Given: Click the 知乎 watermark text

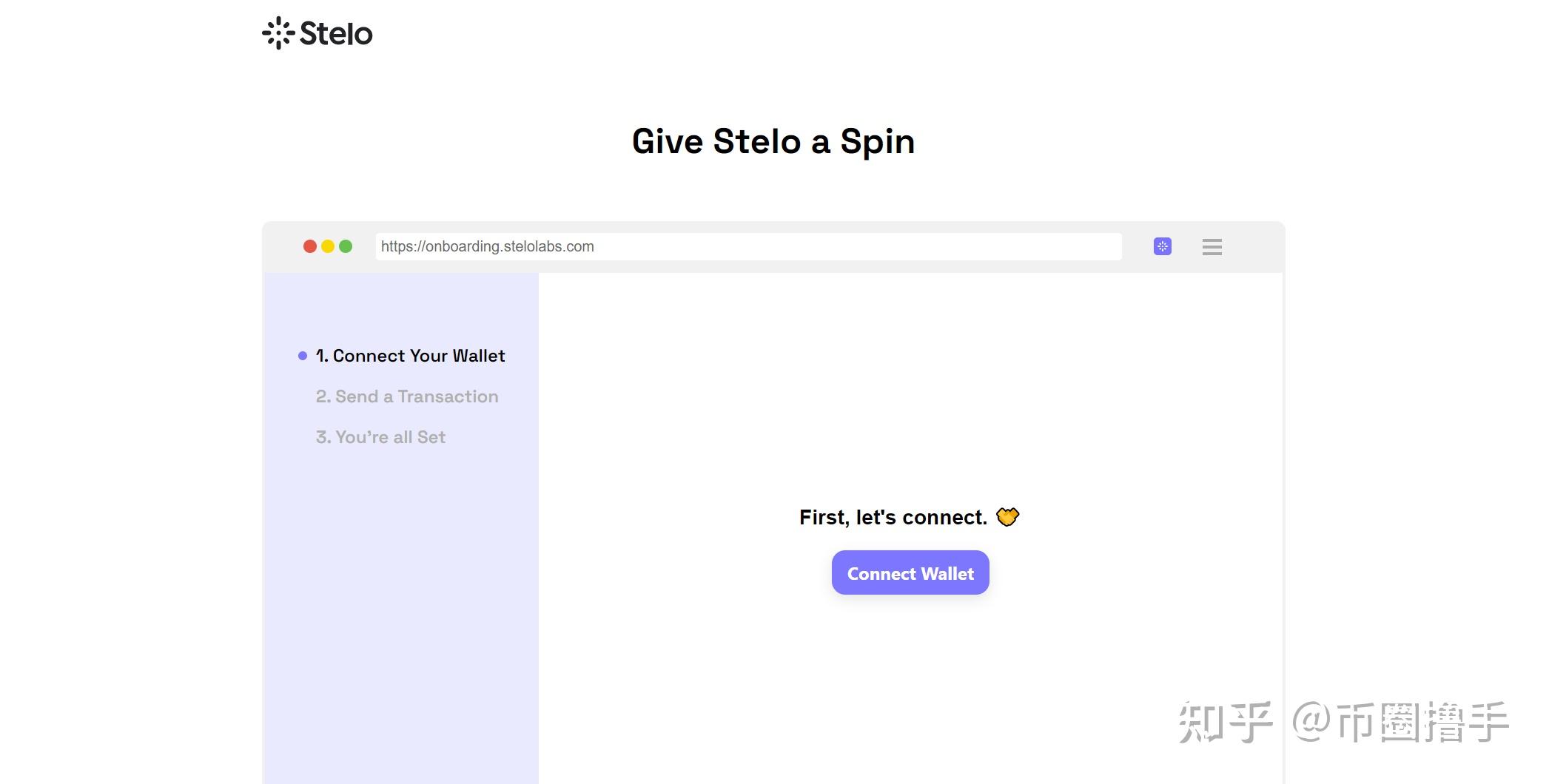Looking at the screenshot, I should pyautogui.click(x=1225, y=723).
